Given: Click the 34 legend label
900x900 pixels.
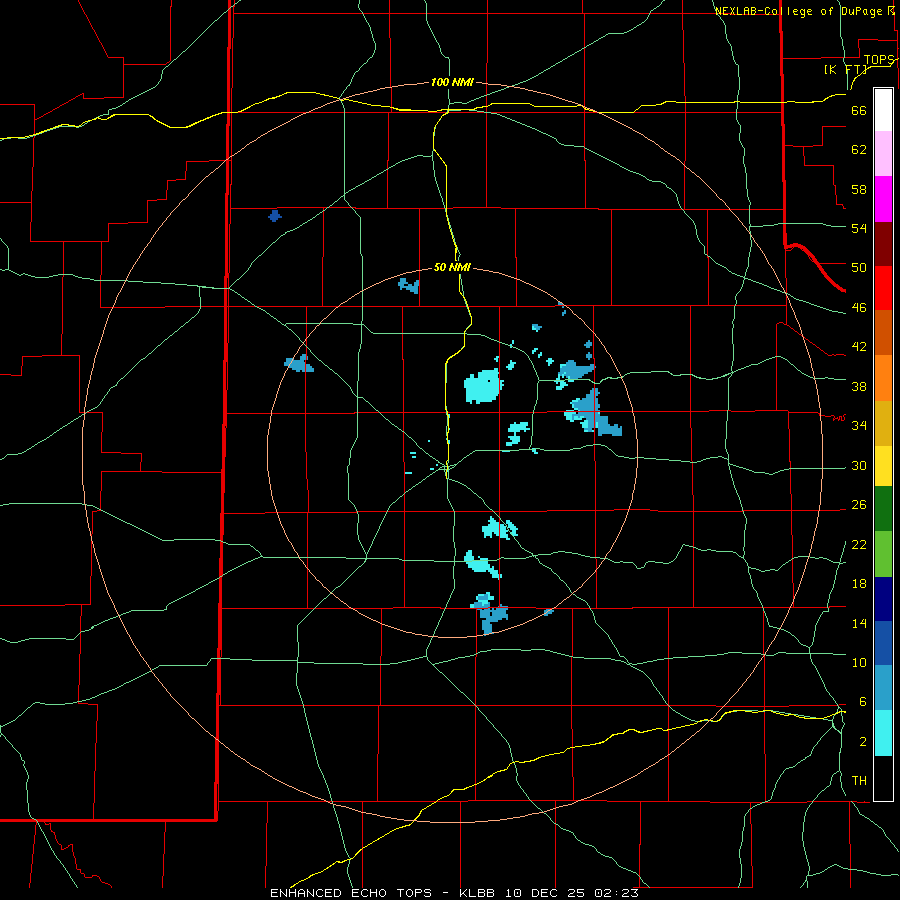Looking at the screenshot, I should [x=859, y=426].
